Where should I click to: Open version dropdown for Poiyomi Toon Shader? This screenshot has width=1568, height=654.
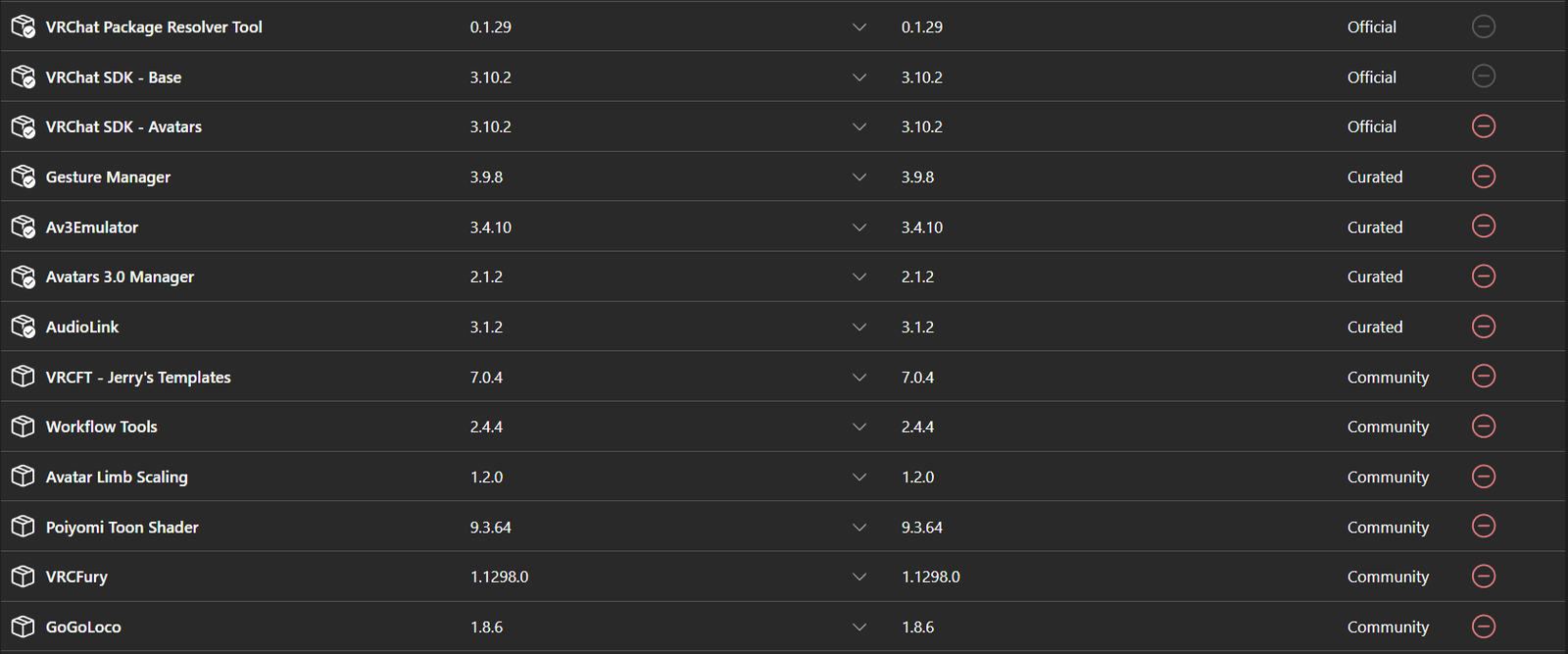click(859, 528)
